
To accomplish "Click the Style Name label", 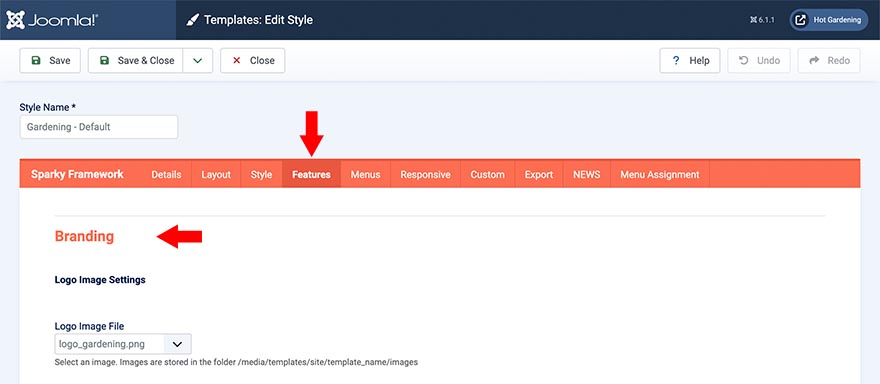I will click(x=48, y=107).
